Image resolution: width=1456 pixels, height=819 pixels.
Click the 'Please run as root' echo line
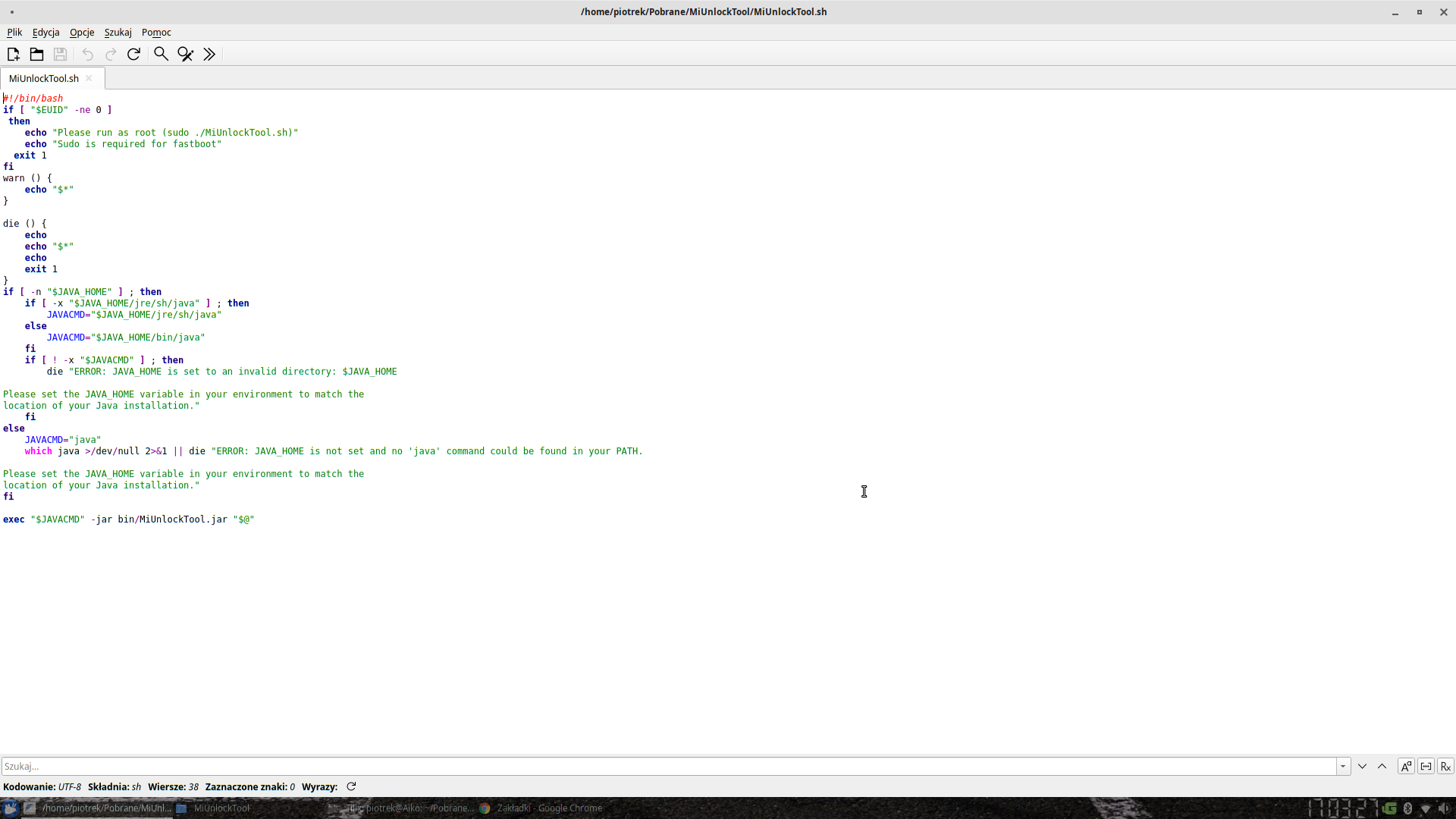(162, 132)
